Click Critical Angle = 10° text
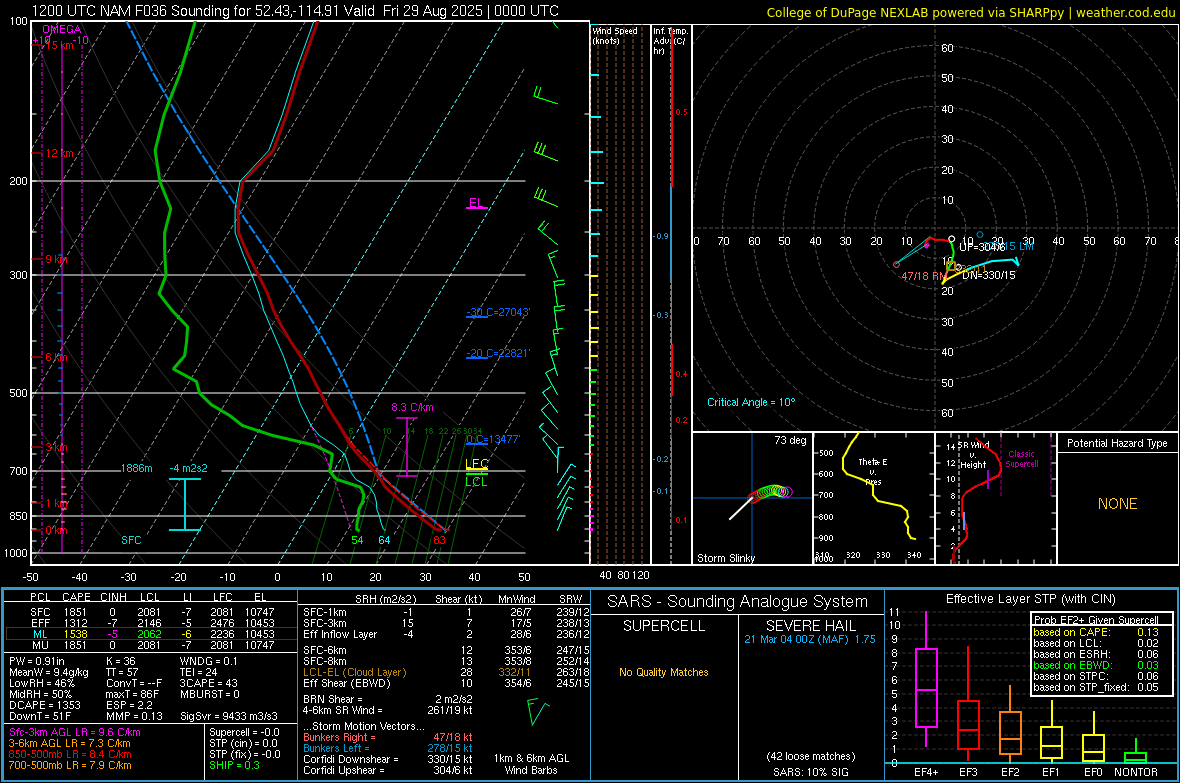Image resolution: width=1180 pixels, height=783 pixels. pos(751,403)
